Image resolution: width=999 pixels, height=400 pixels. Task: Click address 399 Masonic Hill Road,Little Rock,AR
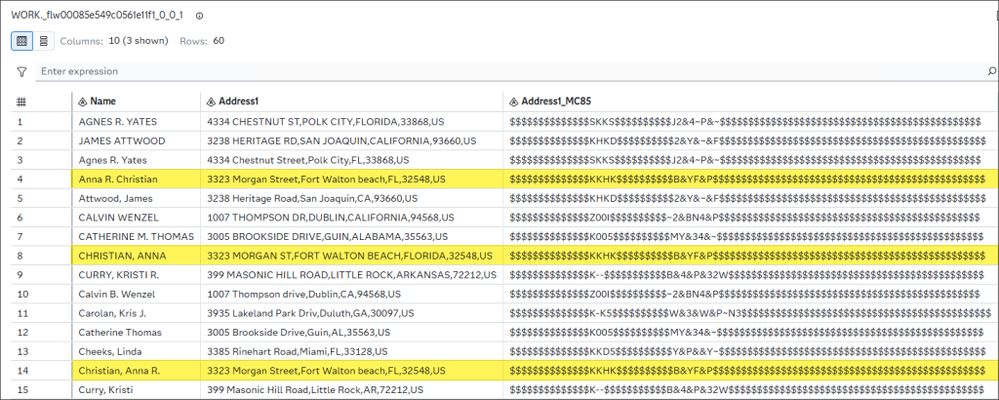315,390
